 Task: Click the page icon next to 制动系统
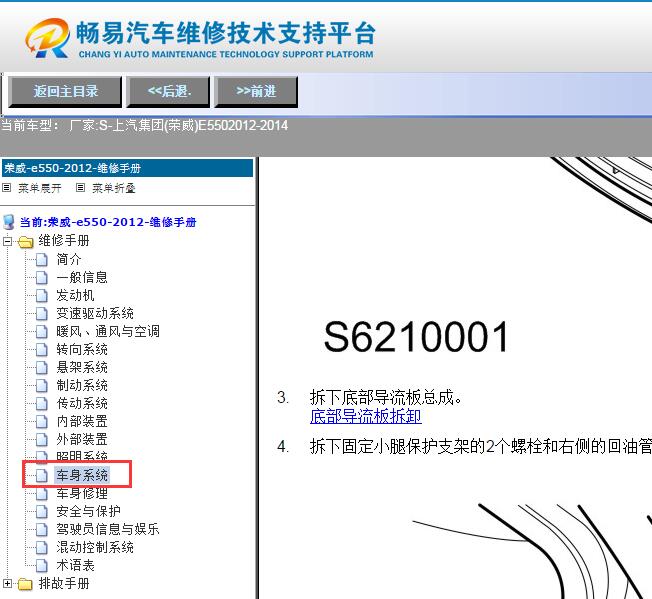(42, 385)
